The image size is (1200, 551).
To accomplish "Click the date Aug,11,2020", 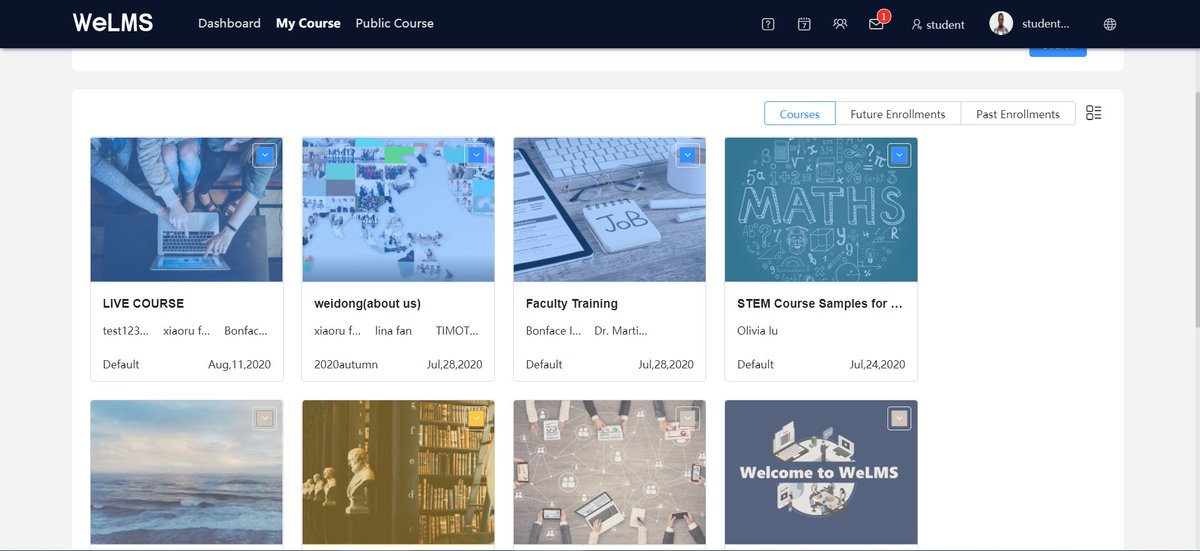I will [239, 365].
